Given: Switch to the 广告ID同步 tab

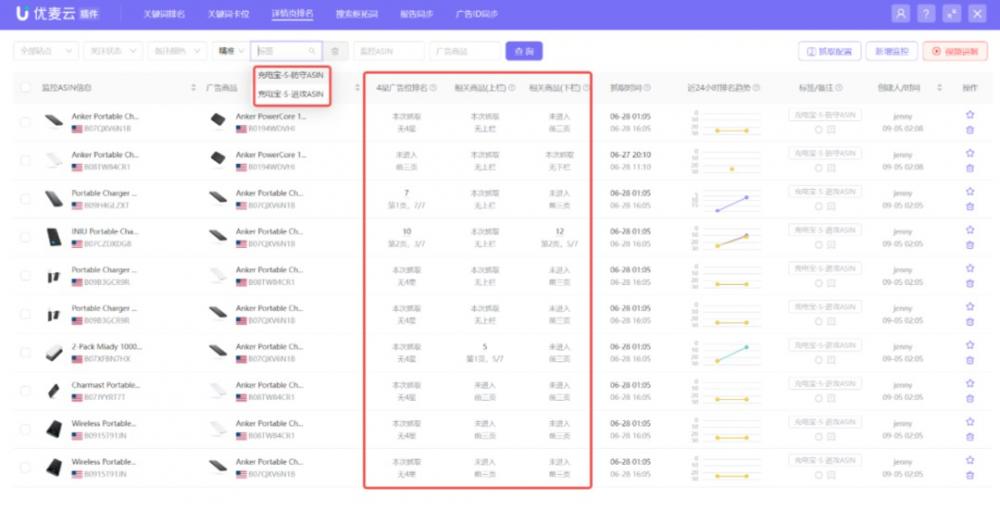Looking at the screenshot, I should tap(476, 14).
